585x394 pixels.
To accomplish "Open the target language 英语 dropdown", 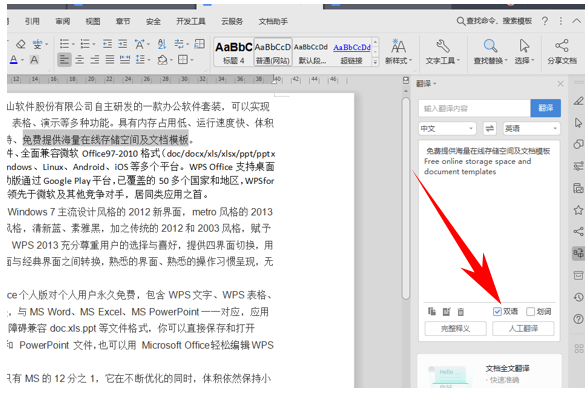I will (x=531, y=129).
